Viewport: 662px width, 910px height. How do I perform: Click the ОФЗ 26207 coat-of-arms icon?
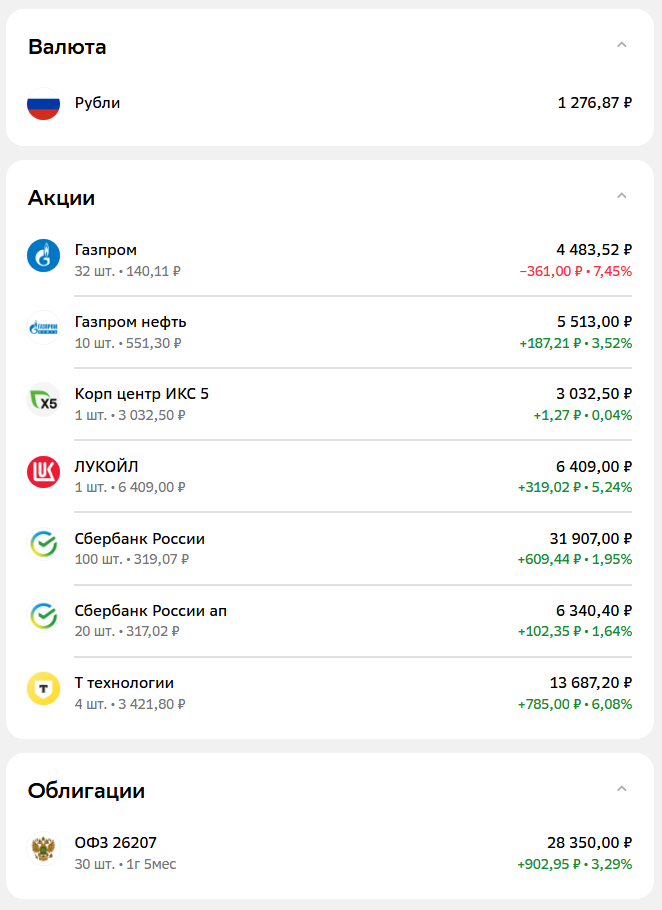tap(44, 849)
